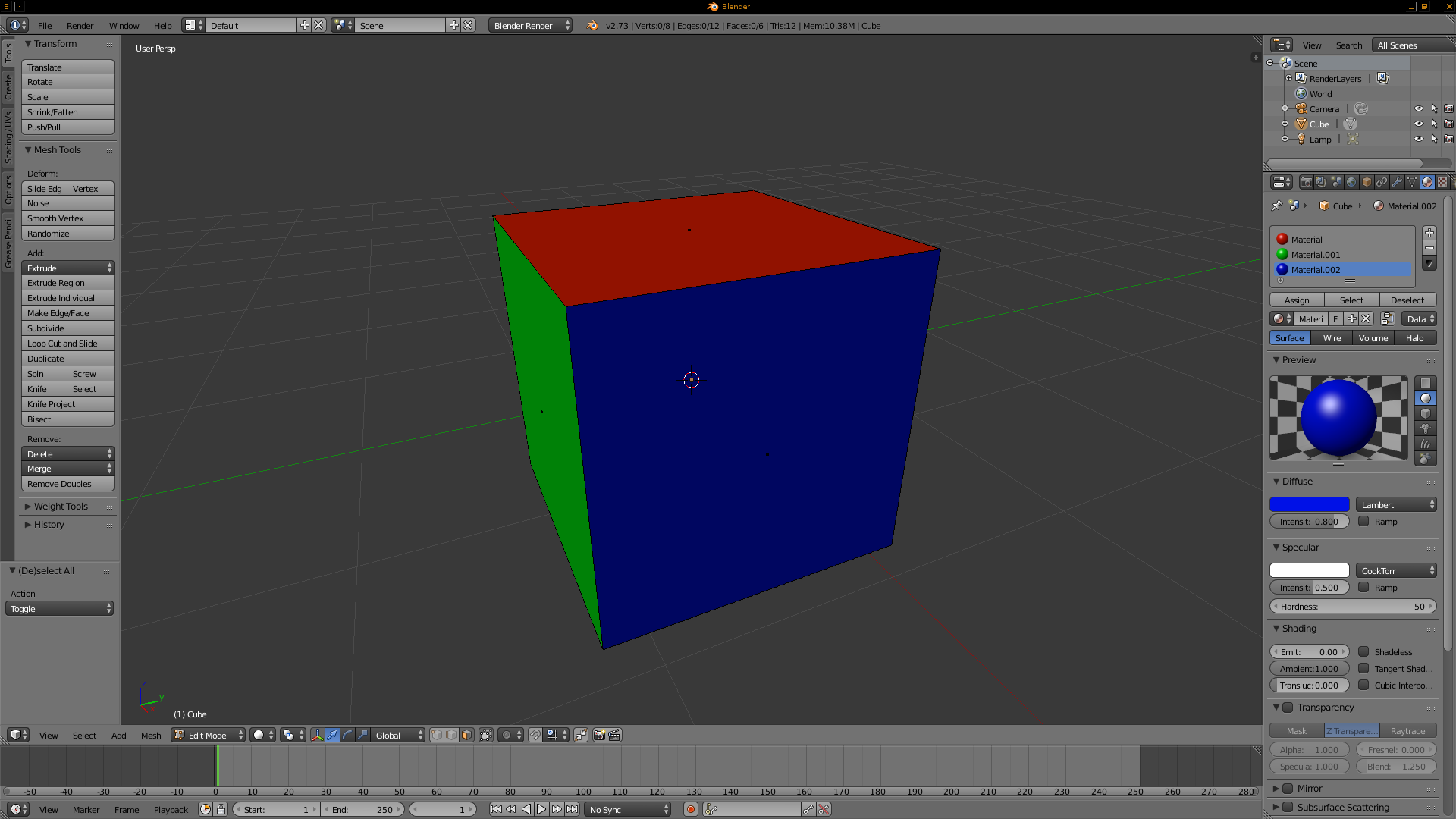
Task: Click the OpenGL render animation clapper icon
Action: pos(615,735)
